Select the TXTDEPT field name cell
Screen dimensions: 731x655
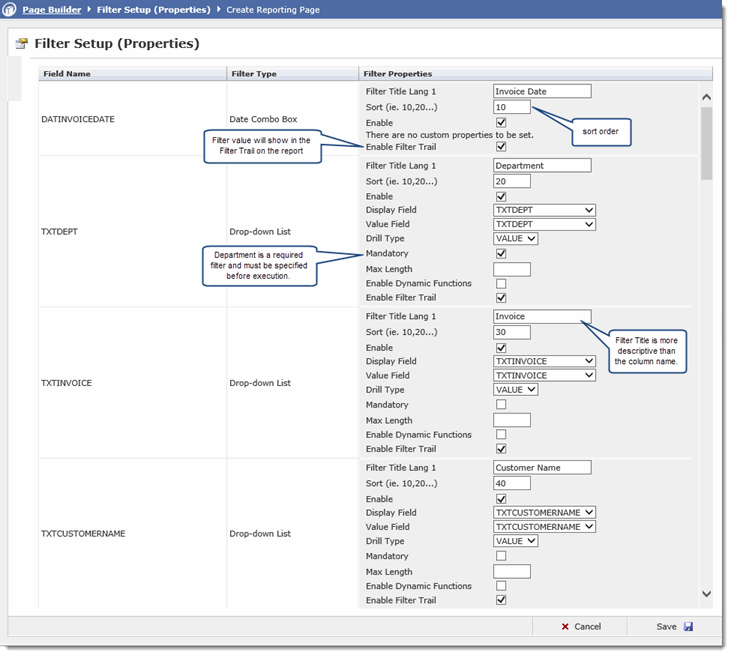(x=132, y=232)
